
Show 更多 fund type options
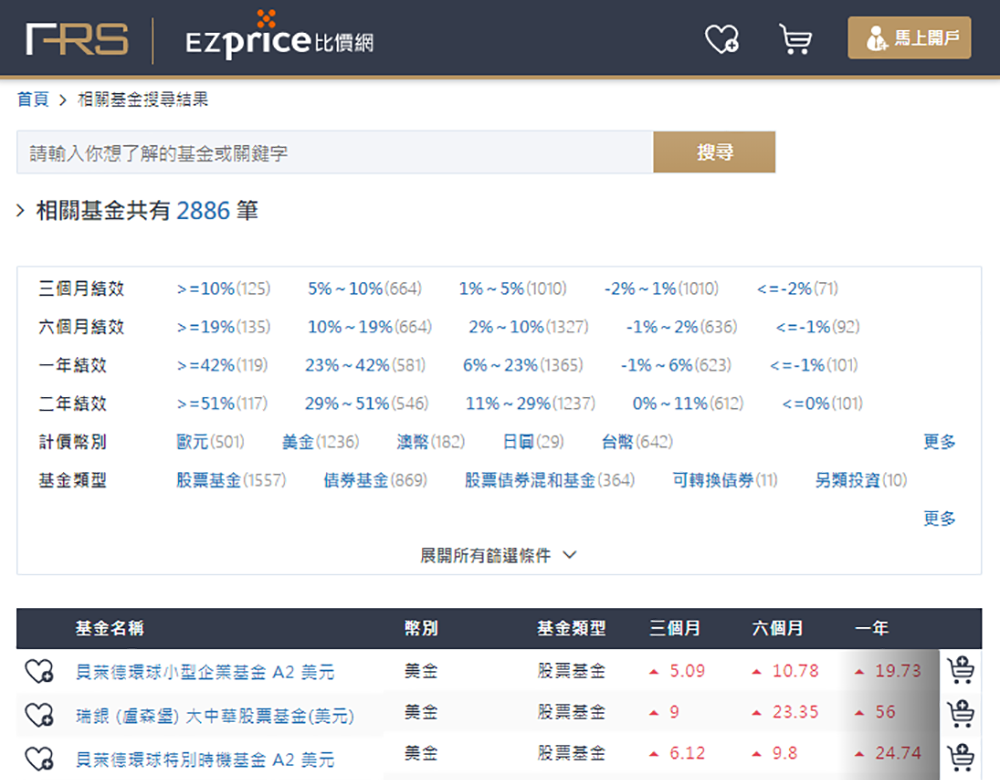click(939, 519)
